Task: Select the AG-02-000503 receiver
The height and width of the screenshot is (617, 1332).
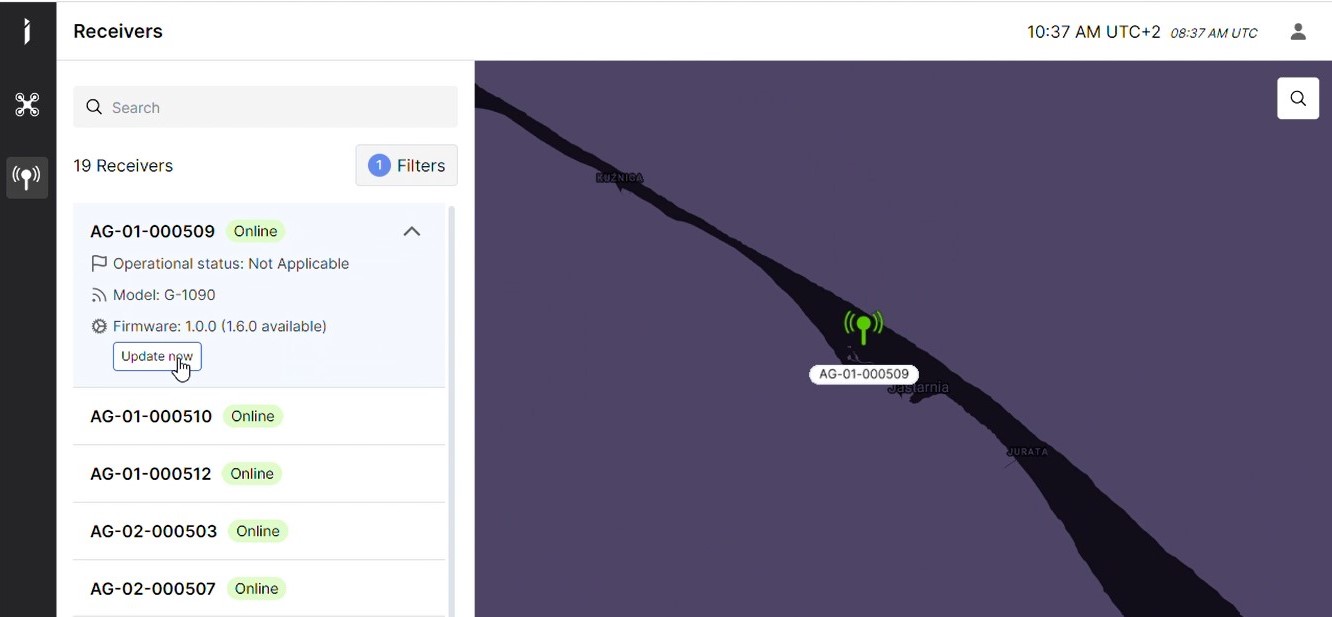Action: [x=259, y=531]
